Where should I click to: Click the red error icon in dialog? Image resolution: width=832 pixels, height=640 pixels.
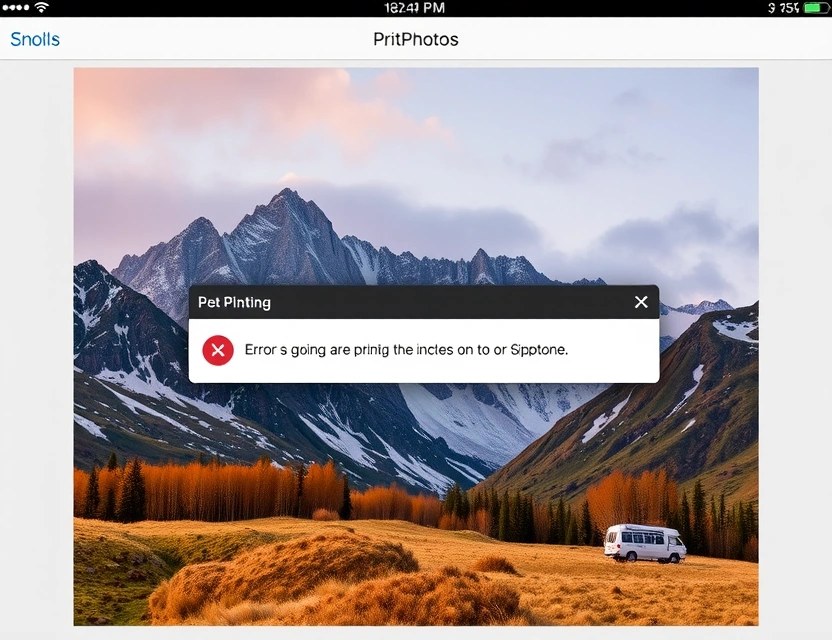(218, 350)
